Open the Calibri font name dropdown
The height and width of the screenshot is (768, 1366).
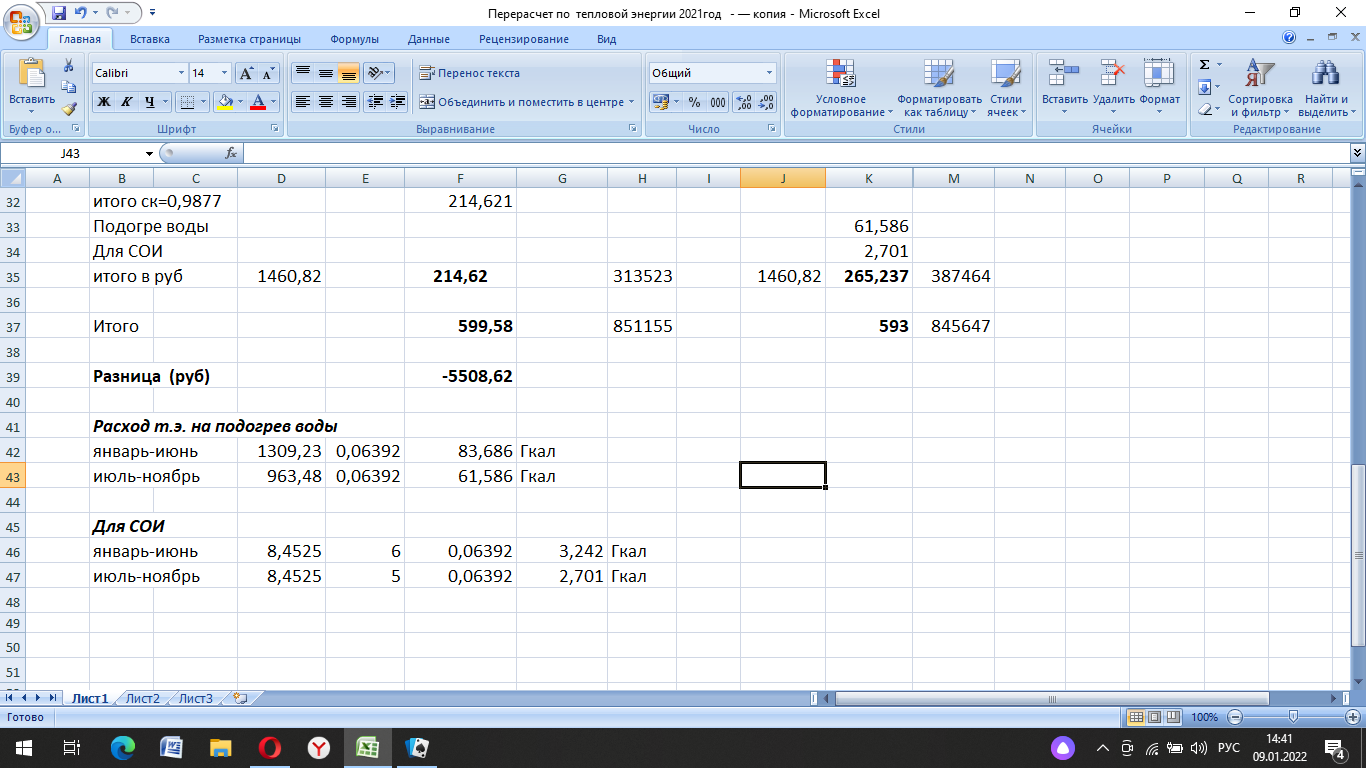click(x=181, y=73)
